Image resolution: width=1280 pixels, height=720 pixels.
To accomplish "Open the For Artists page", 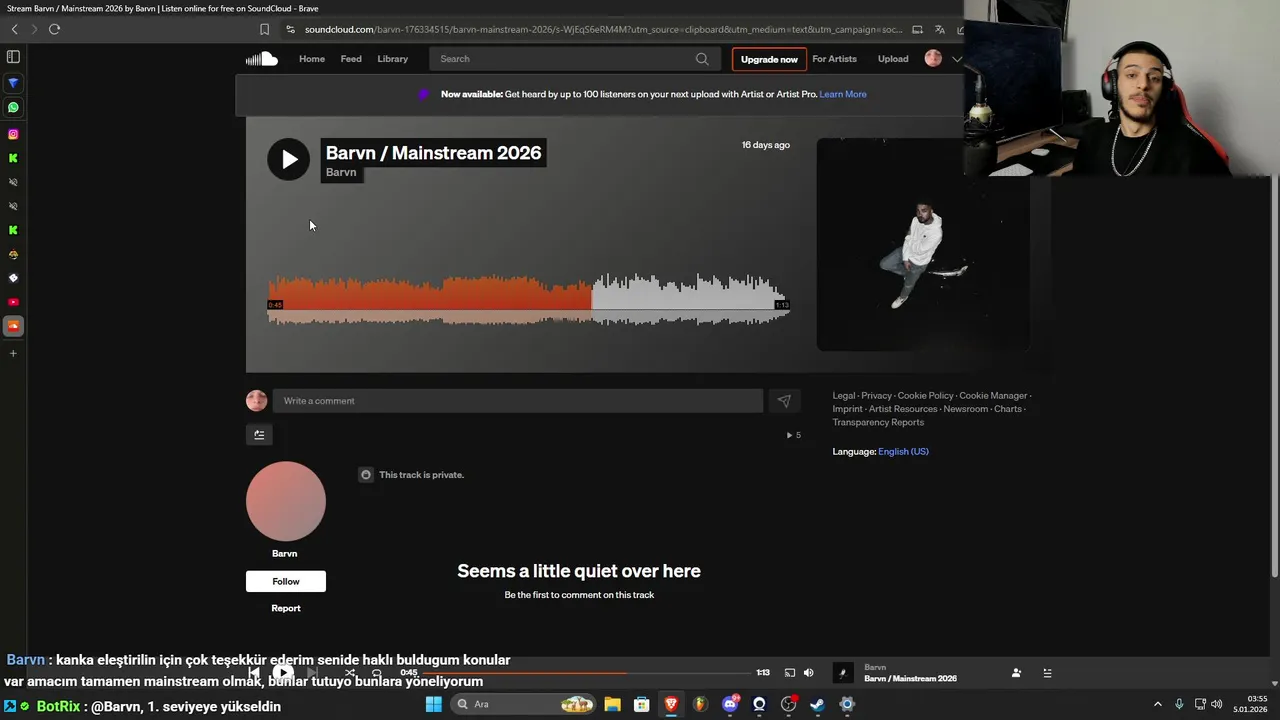I will (x=834, y=59).
